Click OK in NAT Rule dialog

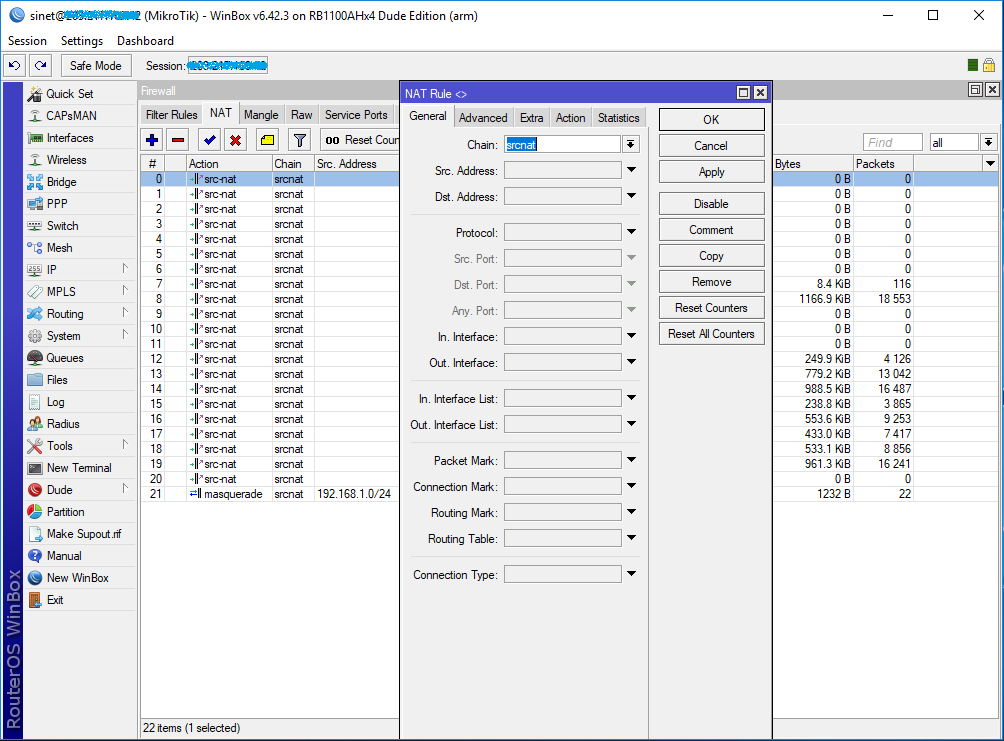click(x=711, y=120)
